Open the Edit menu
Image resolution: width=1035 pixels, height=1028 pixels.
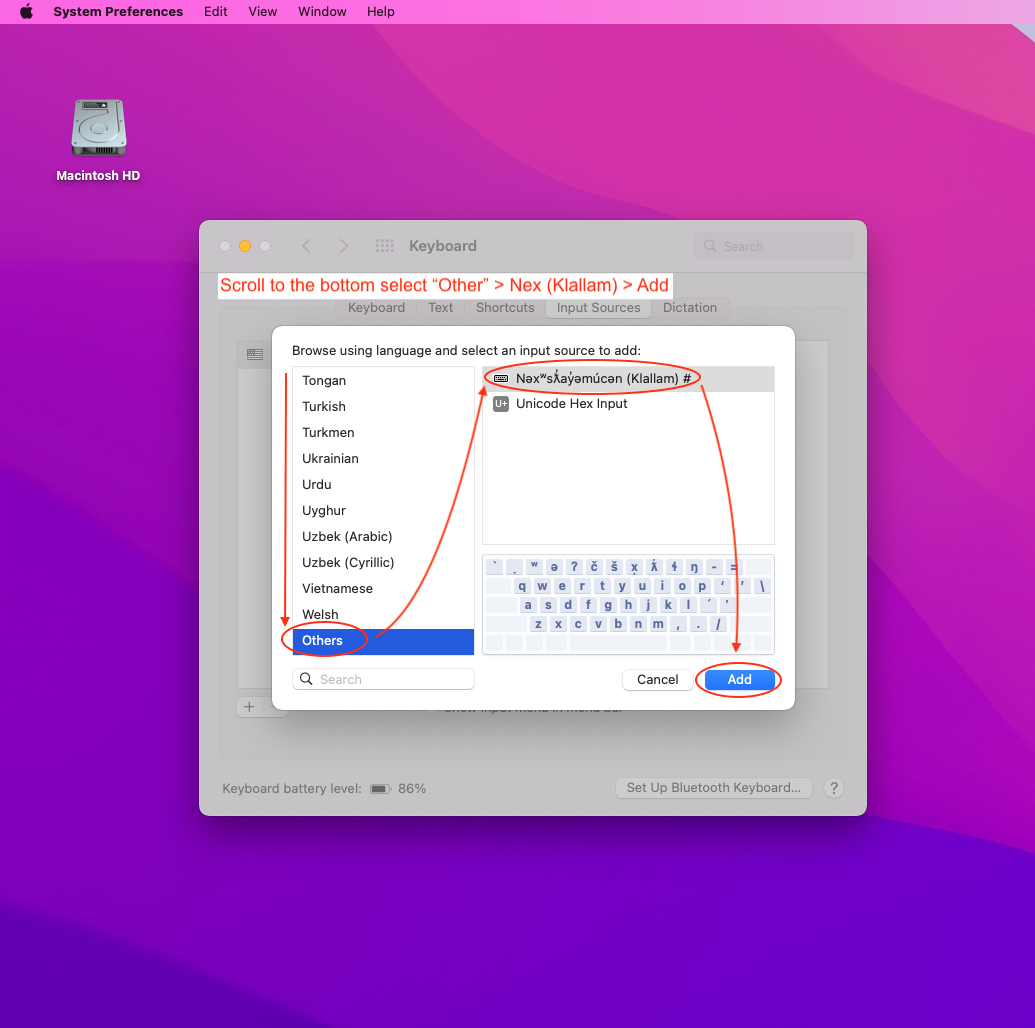point(215,11)
